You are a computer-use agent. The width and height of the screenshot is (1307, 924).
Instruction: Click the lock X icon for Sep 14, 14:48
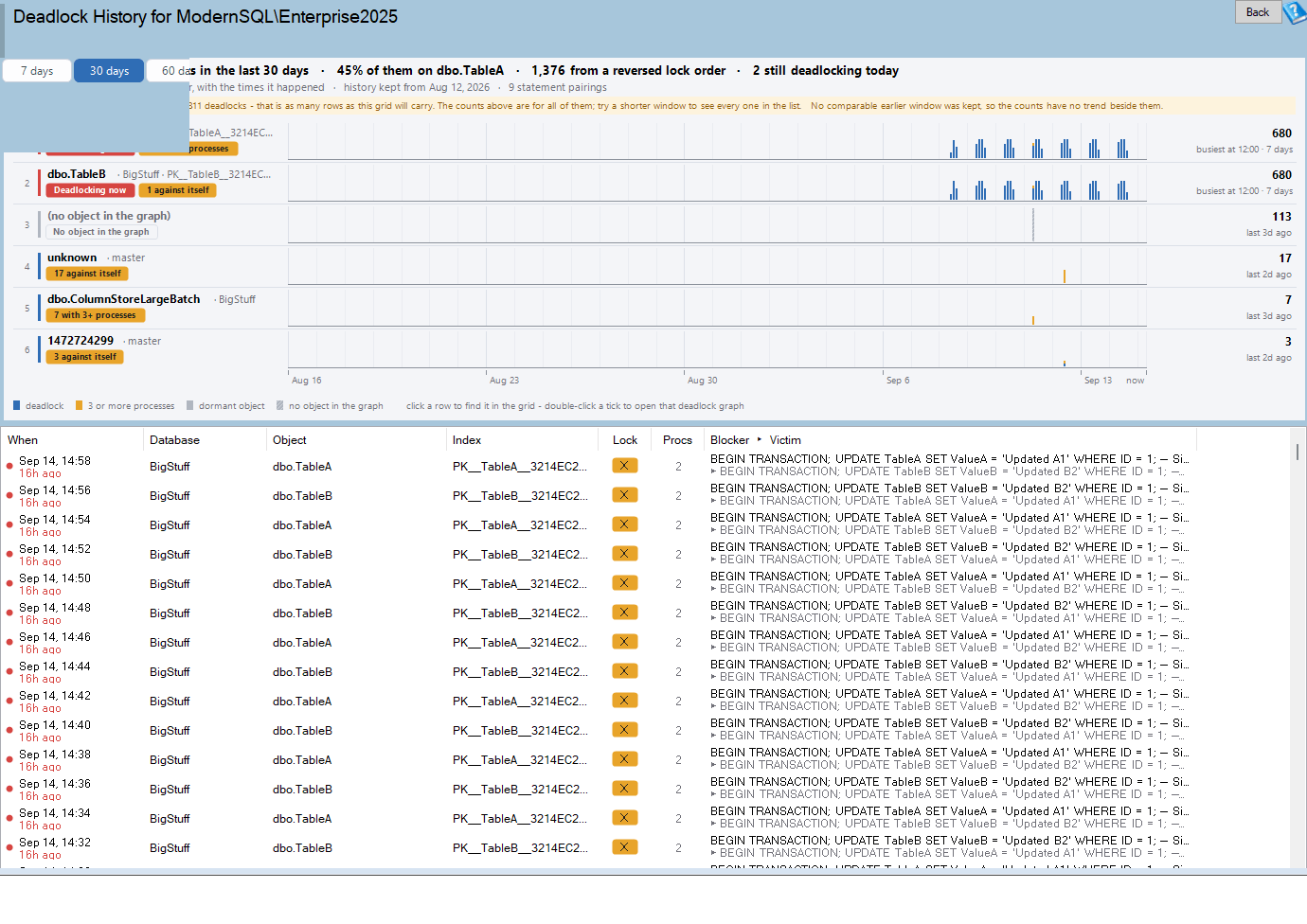coord(624,613)
